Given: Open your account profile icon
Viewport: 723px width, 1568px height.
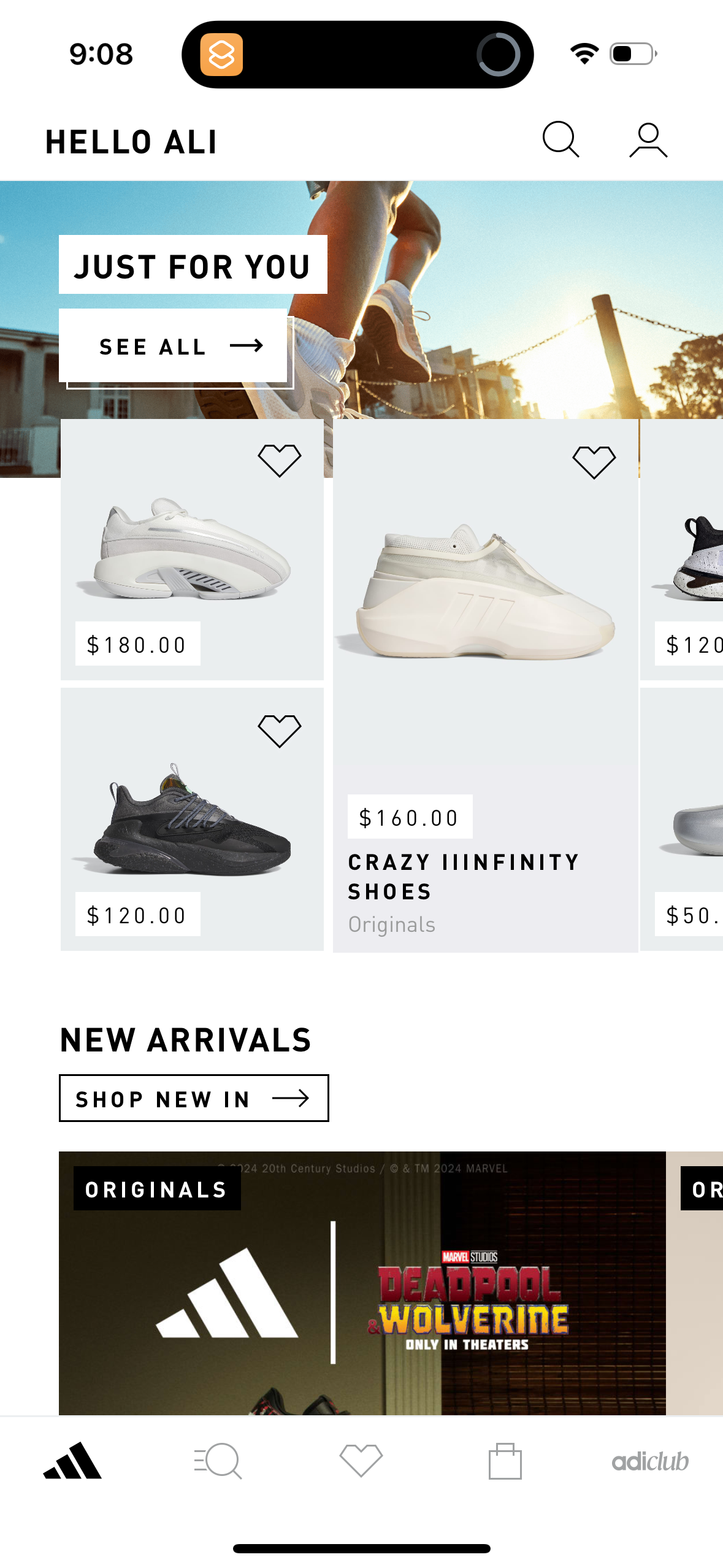Looking at the screenshot, I should (x=646, y=140).
